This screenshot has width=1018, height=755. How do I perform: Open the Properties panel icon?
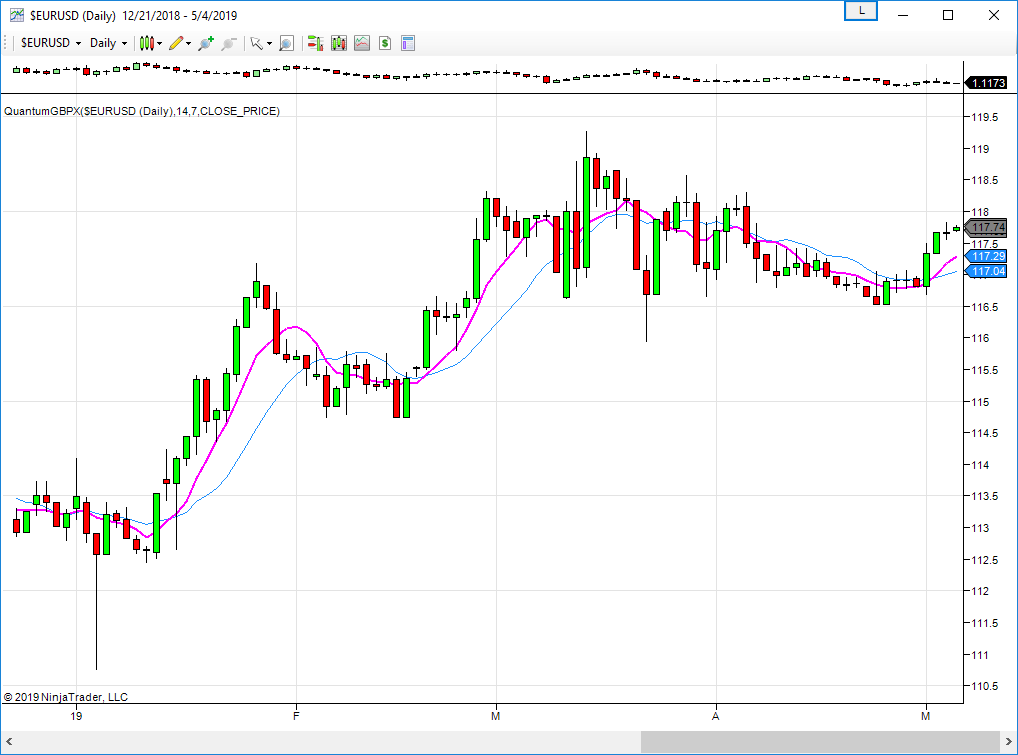click(x=408, y=43)
